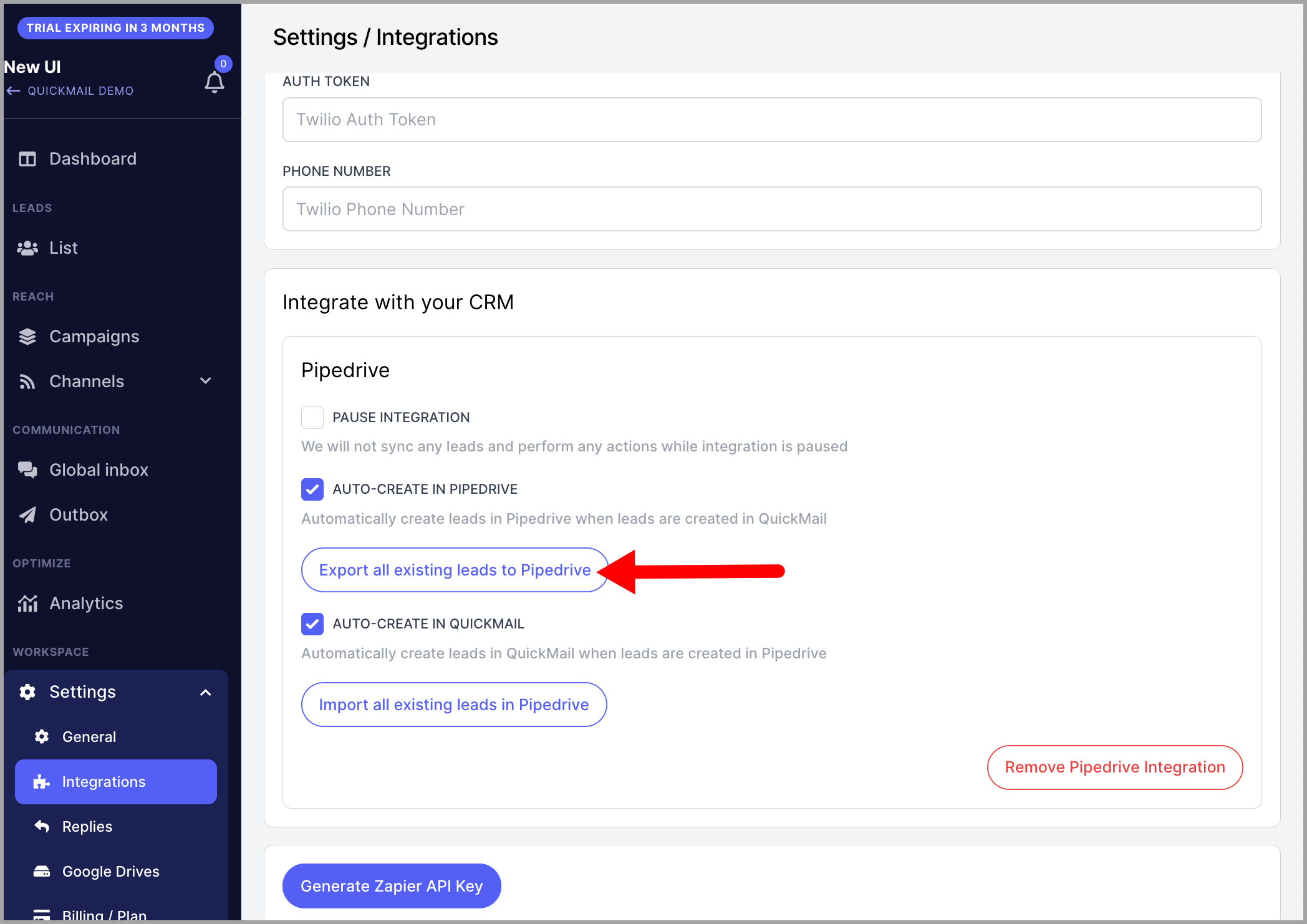Viewport: 1307px width, 924px height.
Task: Uncheck Auto-create in Pipedrive
Action: 312,489
